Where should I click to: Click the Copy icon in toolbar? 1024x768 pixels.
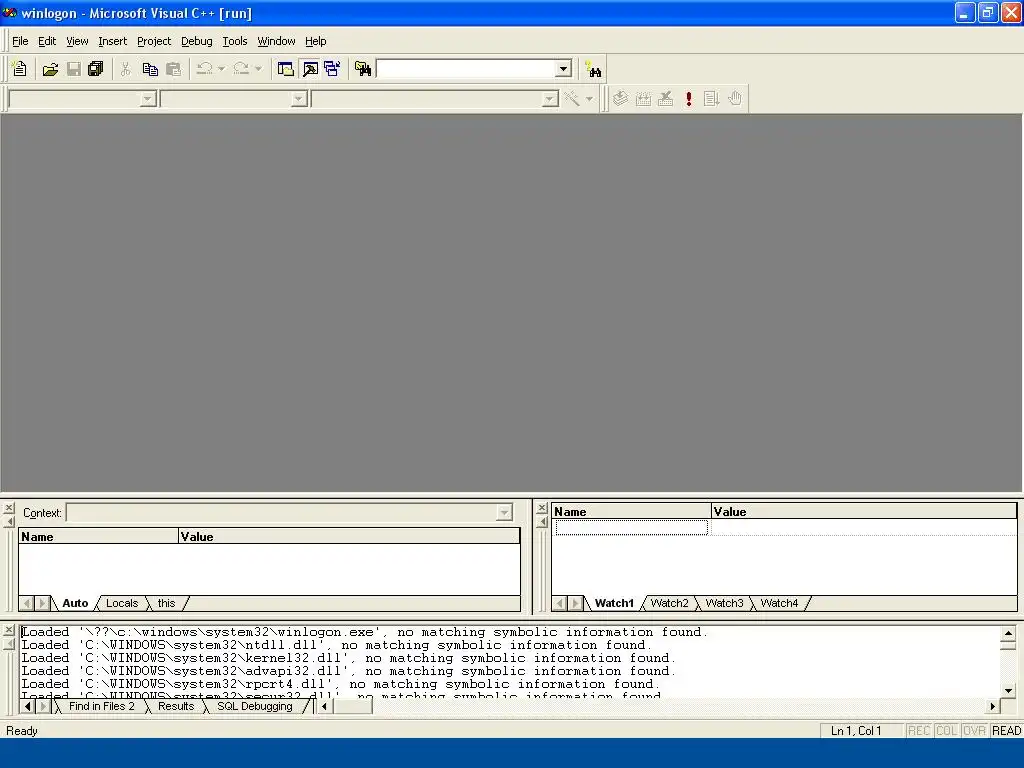coord(150,69)
